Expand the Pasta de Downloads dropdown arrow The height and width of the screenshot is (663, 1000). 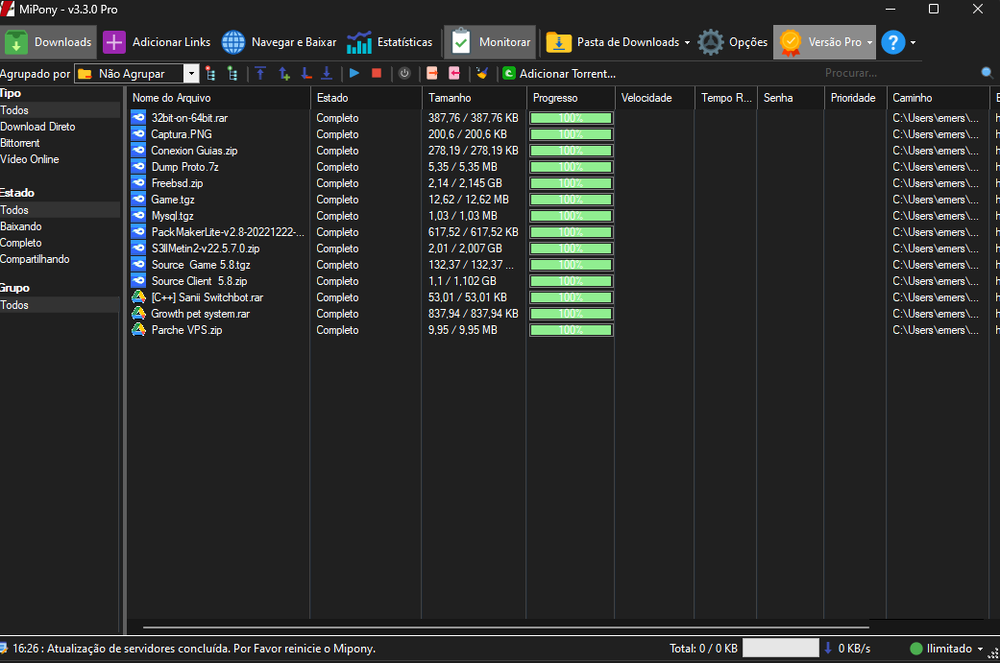[x=687, y=42]
